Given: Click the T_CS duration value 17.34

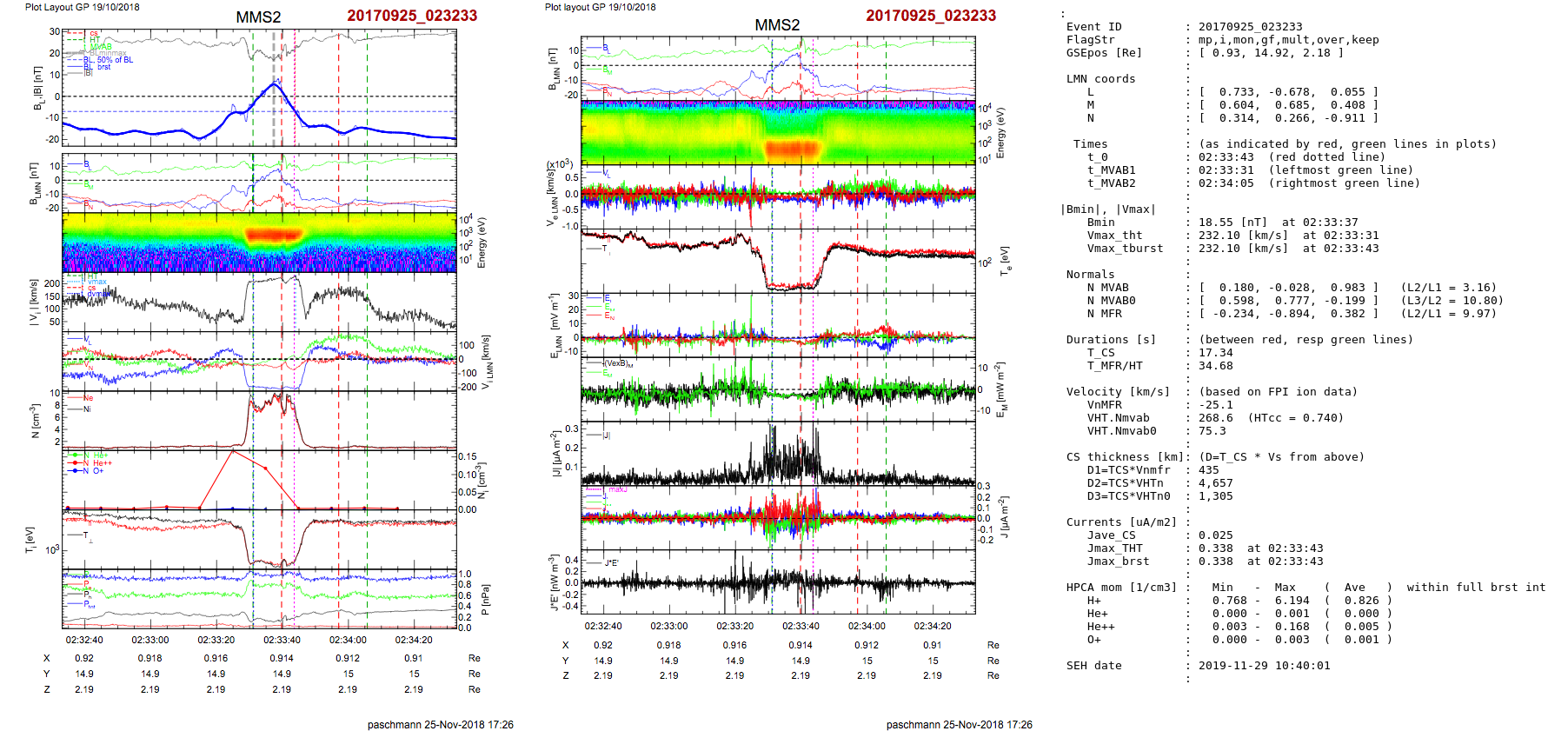Looking at the screenshot, I should pos(1215,353).
